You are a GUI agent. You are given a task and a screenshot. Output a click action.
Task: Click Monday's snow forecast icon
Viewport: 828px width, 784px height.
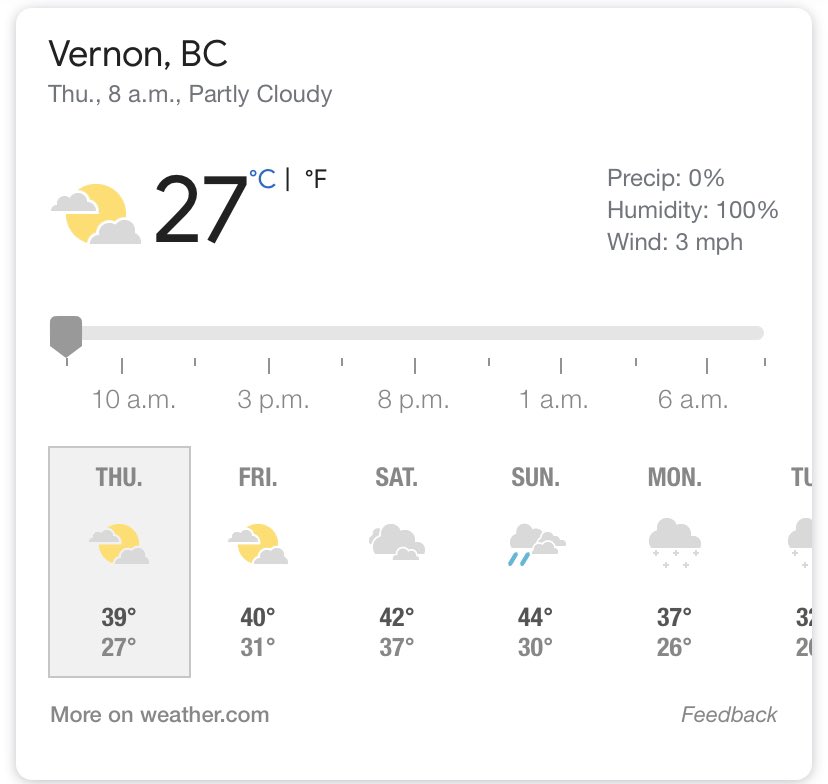click(x=674, y=543)
